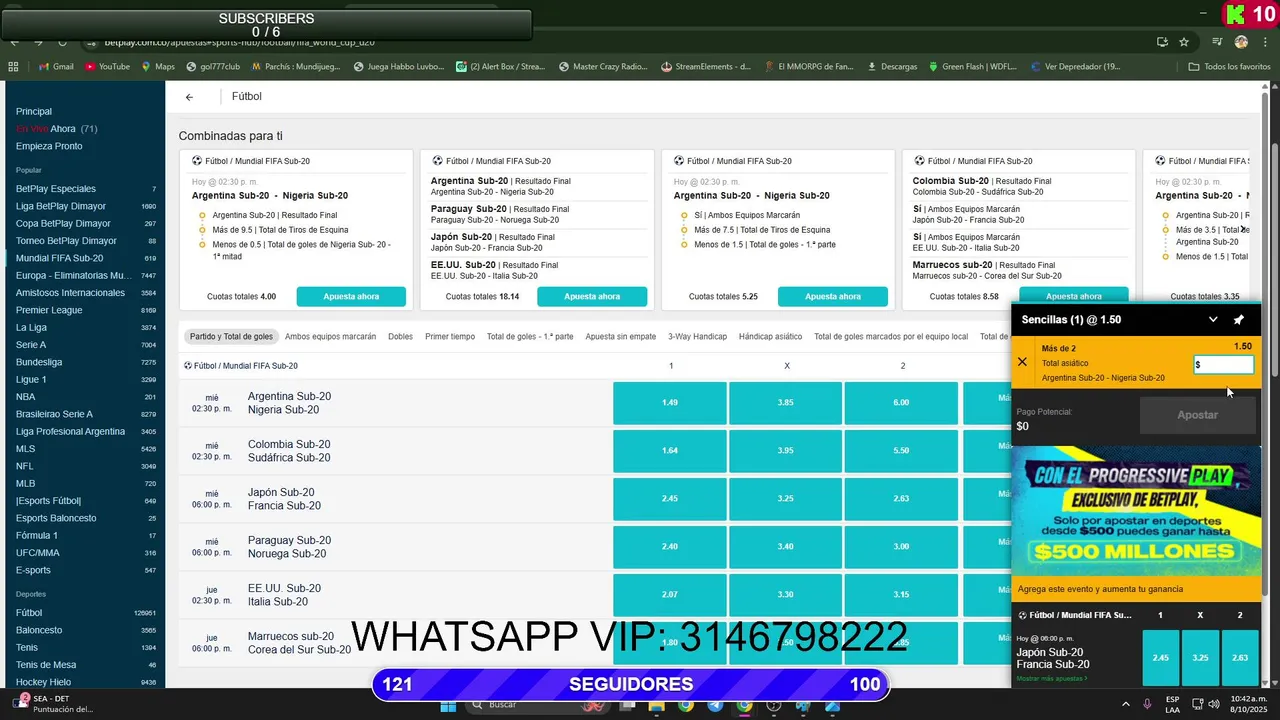Pick Nigeria Sub-20 win odds 6.00
The height and width of the screenshot is (720, 1280).
pos(901,403)
